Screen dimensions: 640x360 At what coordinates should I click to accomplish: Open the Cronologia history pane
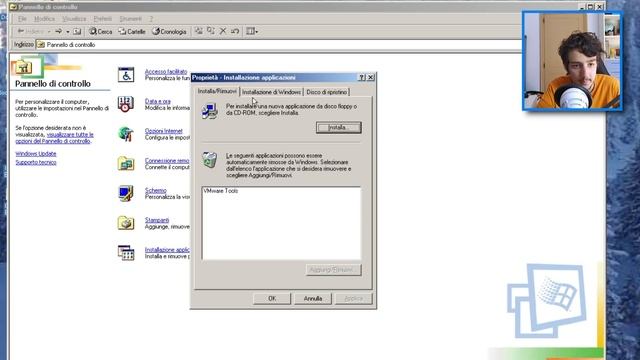pos(169,31)
